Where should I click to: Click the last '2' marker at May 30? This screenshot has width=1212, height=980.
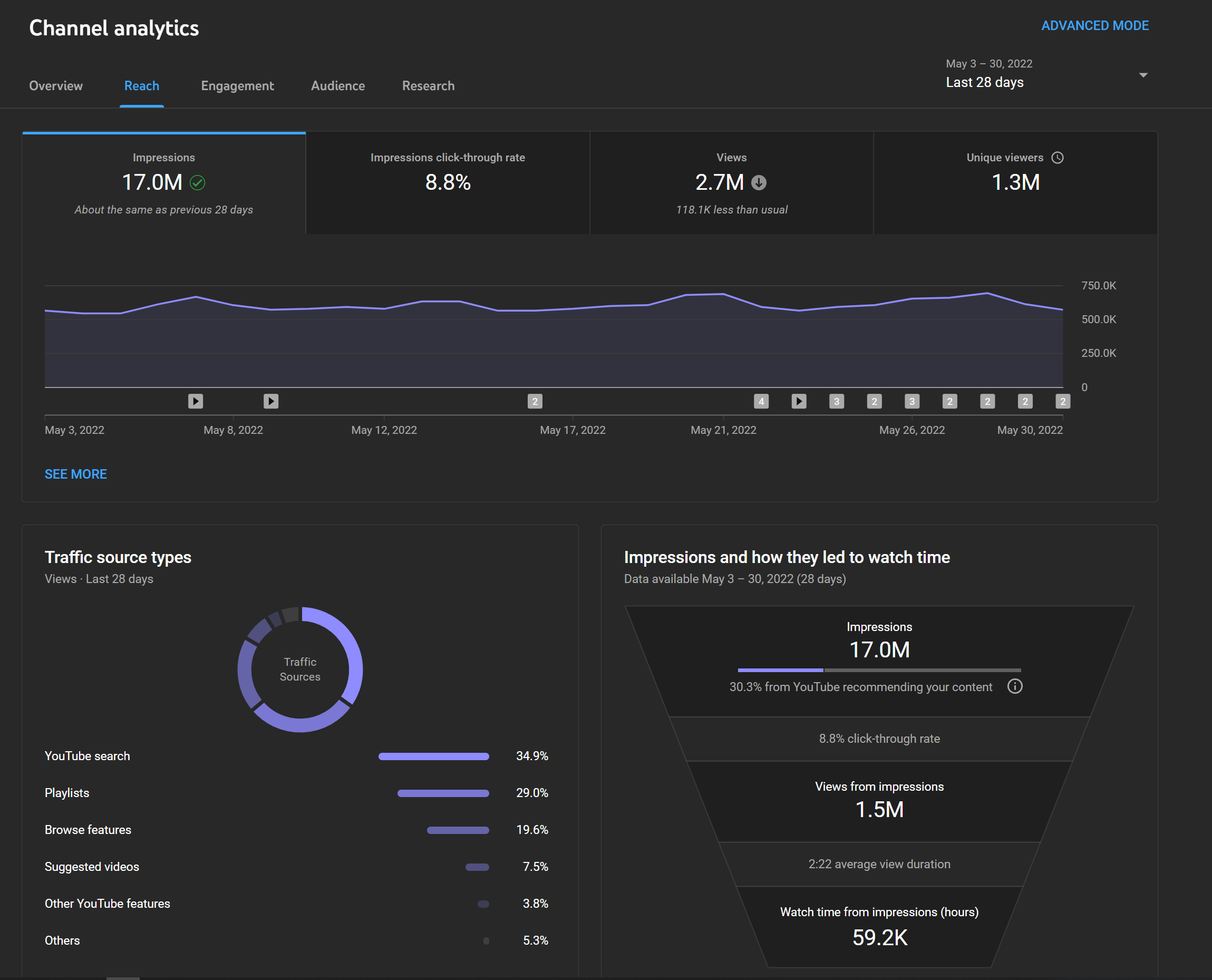tap(1063, 401)
